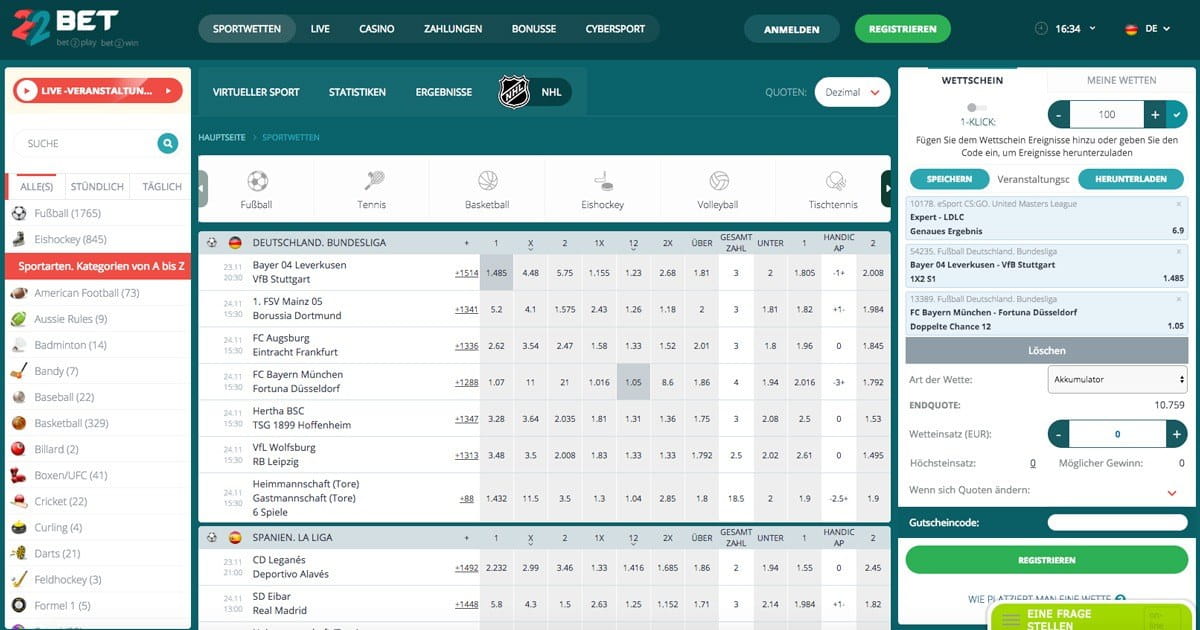Choose Tischtennis in the sports carousel
Viewport: 1200px width, 630px height.
(833, 189)
